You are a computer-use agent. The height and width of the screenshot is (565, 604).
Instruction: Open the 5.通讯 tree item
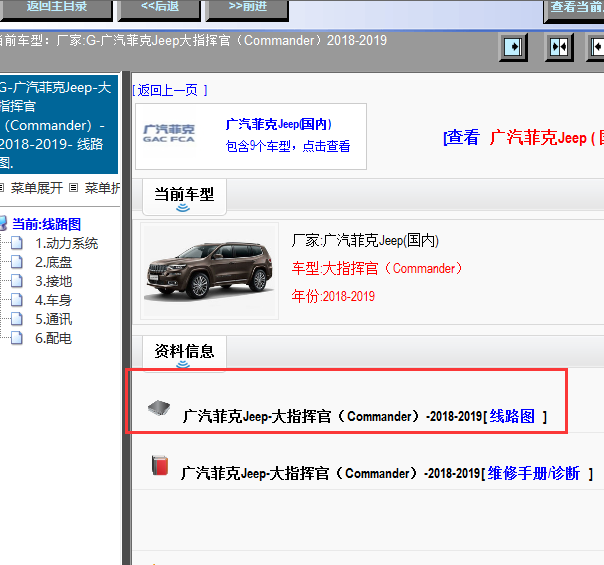(x=54, y=319)
